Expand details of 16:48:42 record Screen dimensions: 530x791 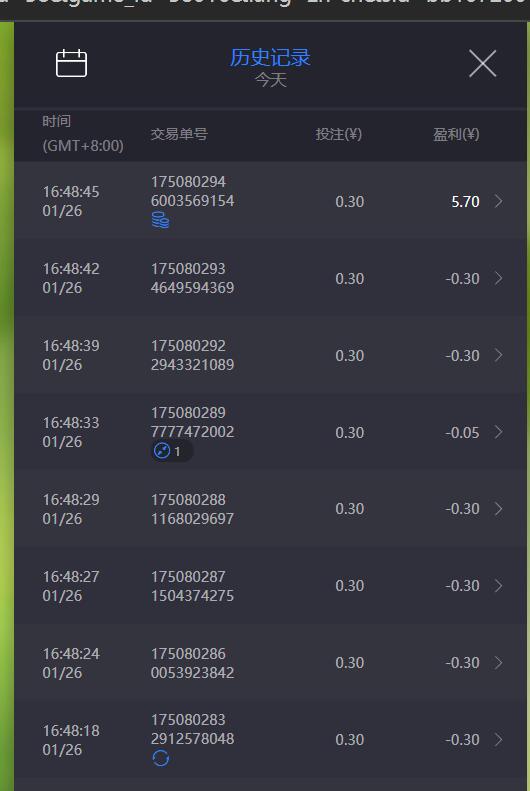(x=498, y=278)
